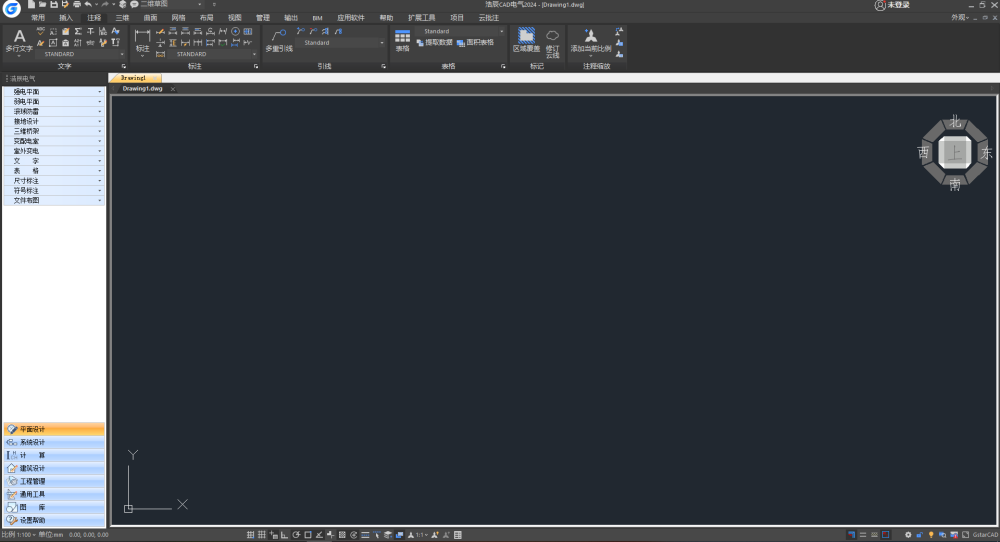
Task: Switch to the 插入 ribbon tab
Action: pos(66,18)
